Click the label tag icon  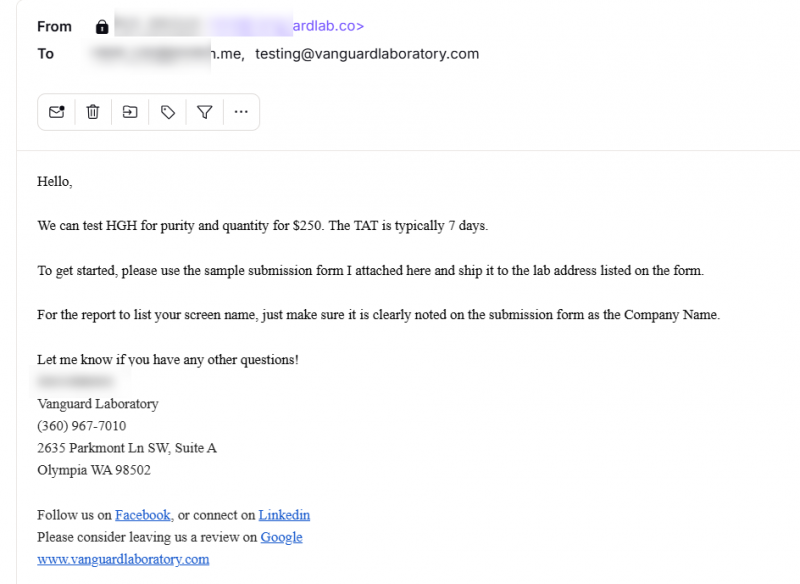click(168, 112)
